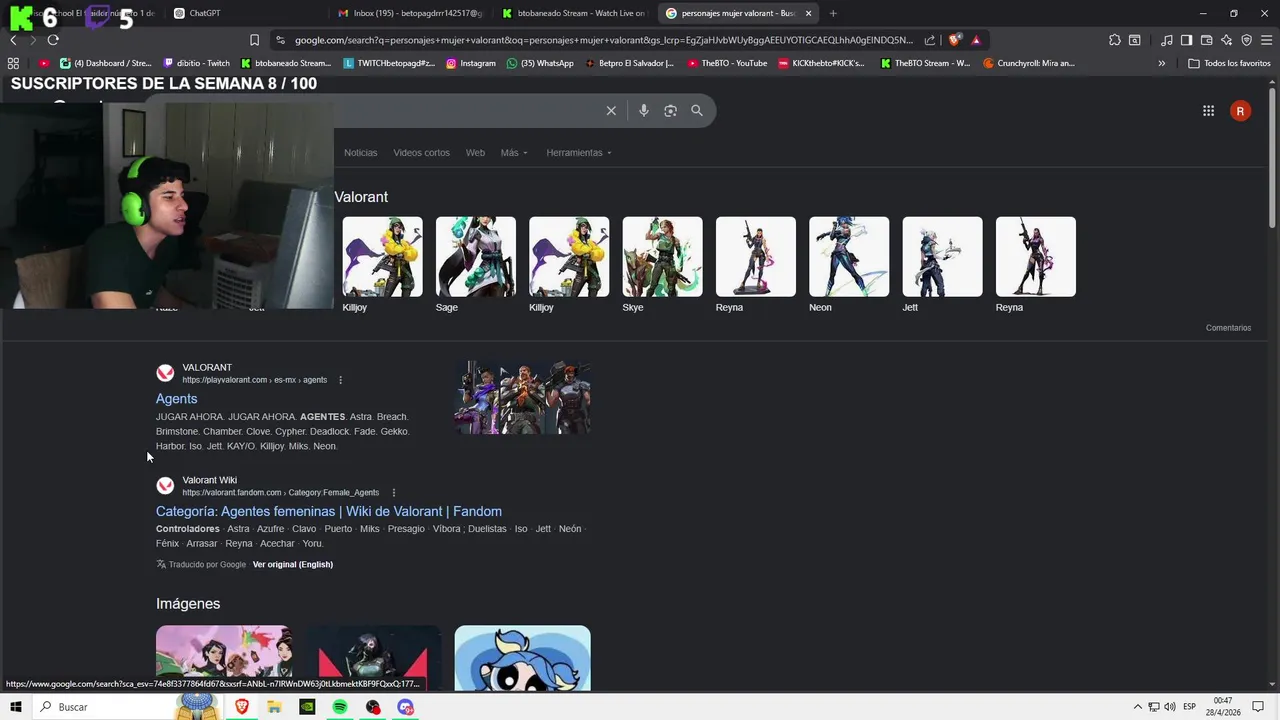Open the Extensions puzzle icon
The height and width of the screenshot is (720, 1280).
pyautogui.click(x=1115, y=40)
